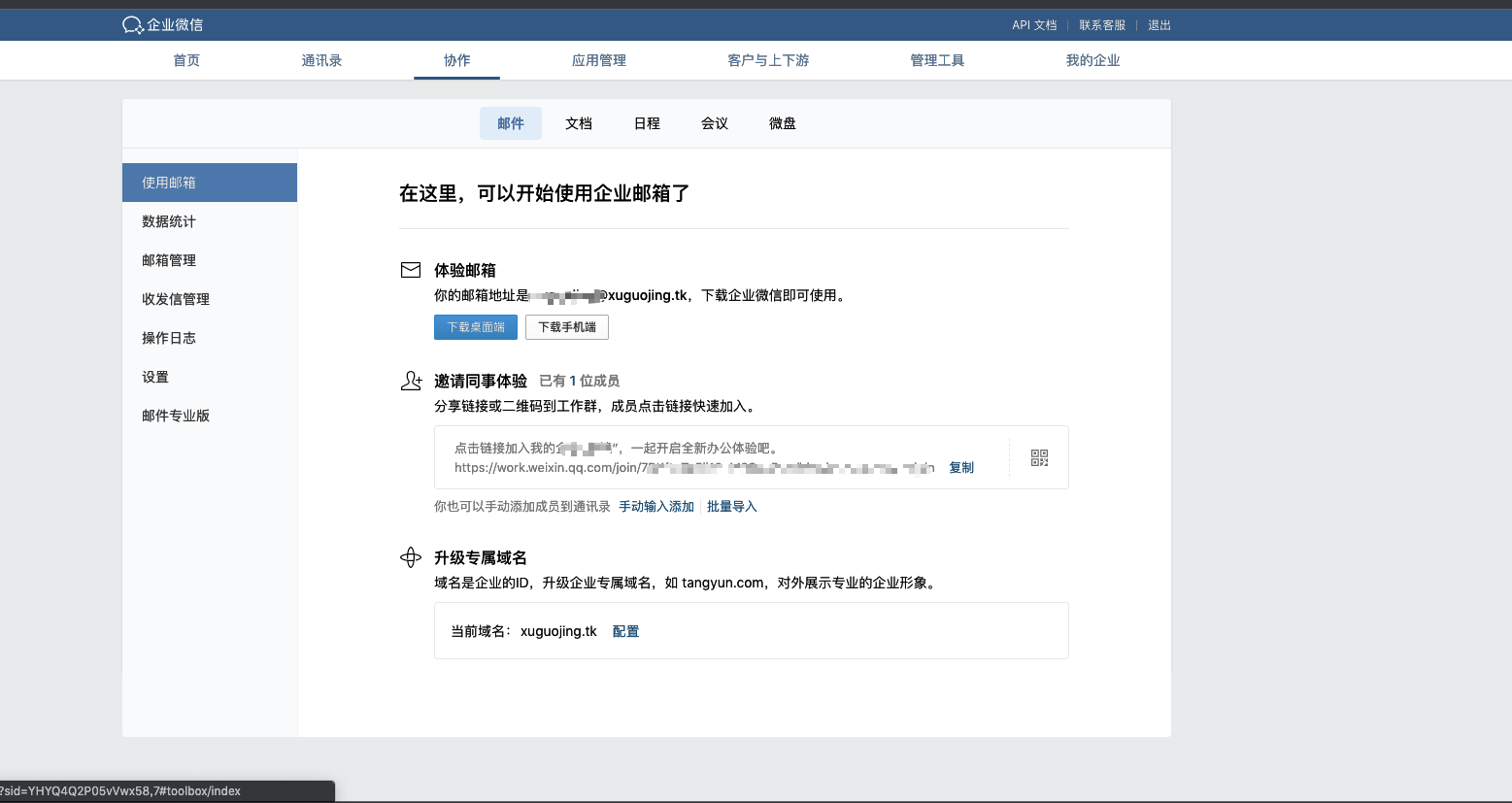
Task: Switch to the 会议 sub-tab
Action: coord(715,123)
